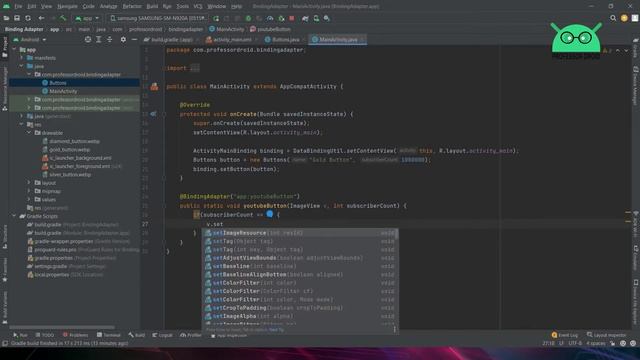Expand the mipmap folder
Viewport: 640px width, 360px height.
(29, 191)
